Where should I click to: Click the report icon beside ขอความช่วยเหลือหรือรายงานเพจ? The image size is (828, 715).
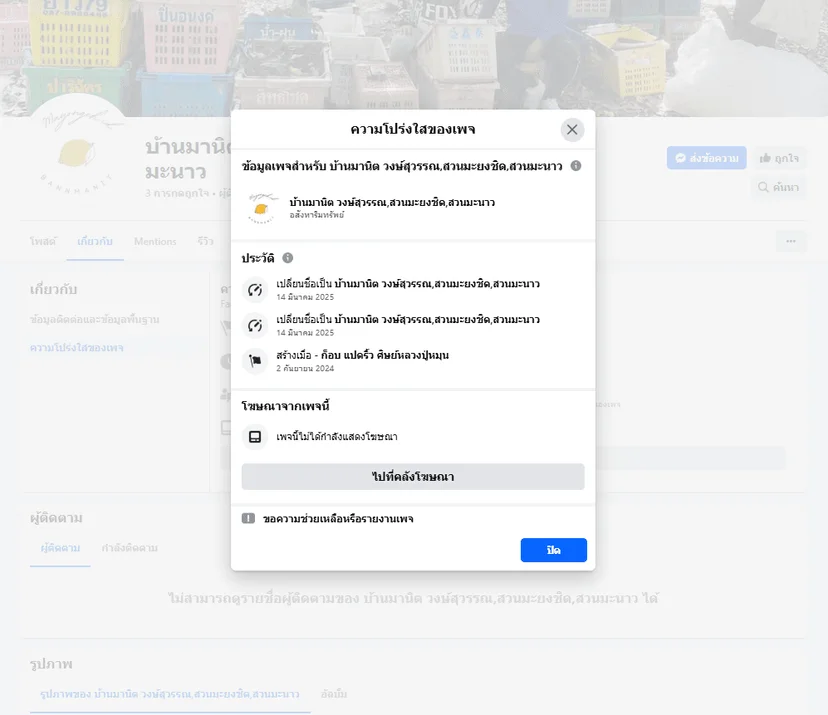click(x=248, y=518)
